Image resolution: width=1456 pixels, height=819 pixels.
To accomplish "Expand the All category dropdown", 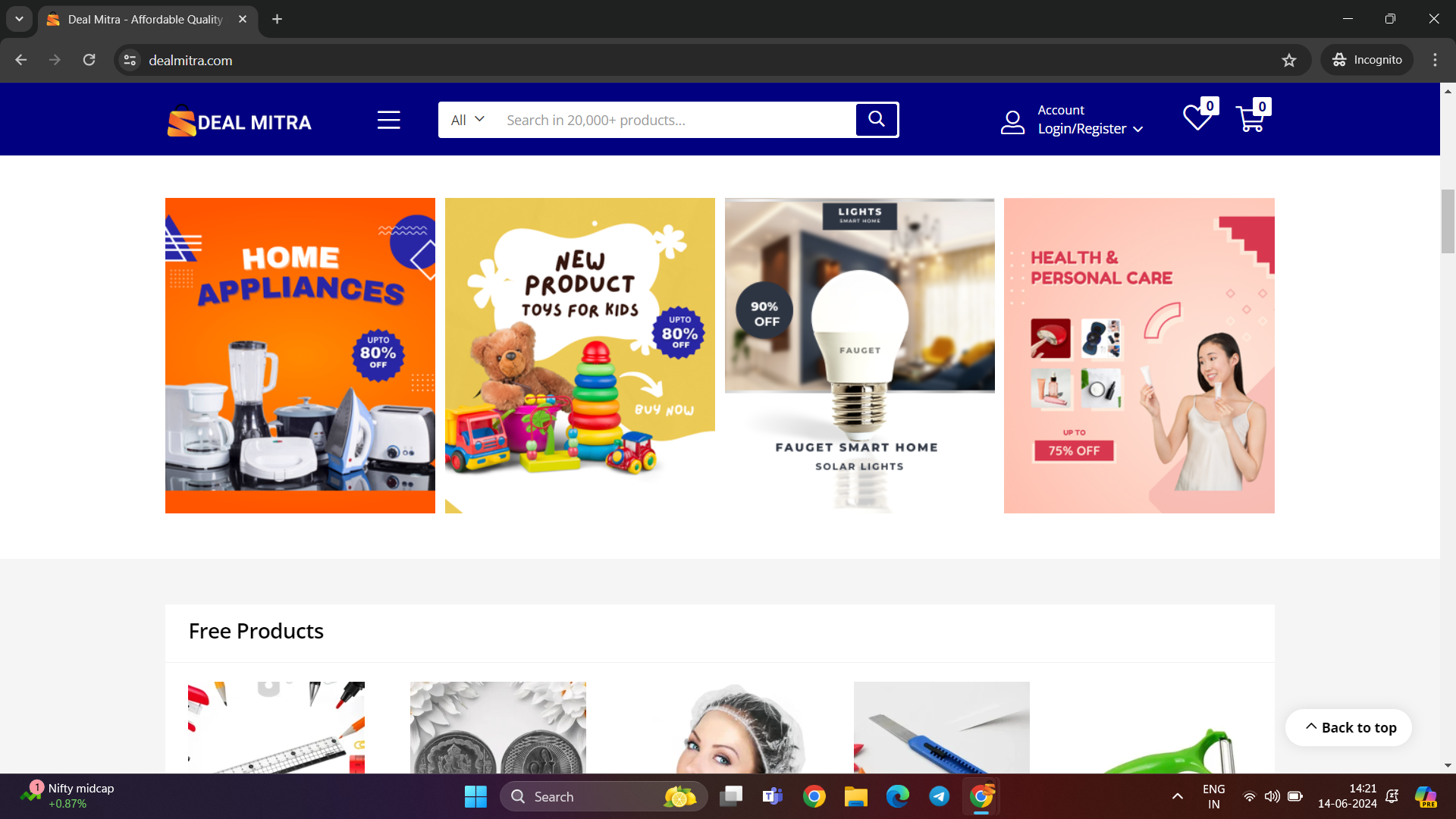I will [x=467, y=120].
